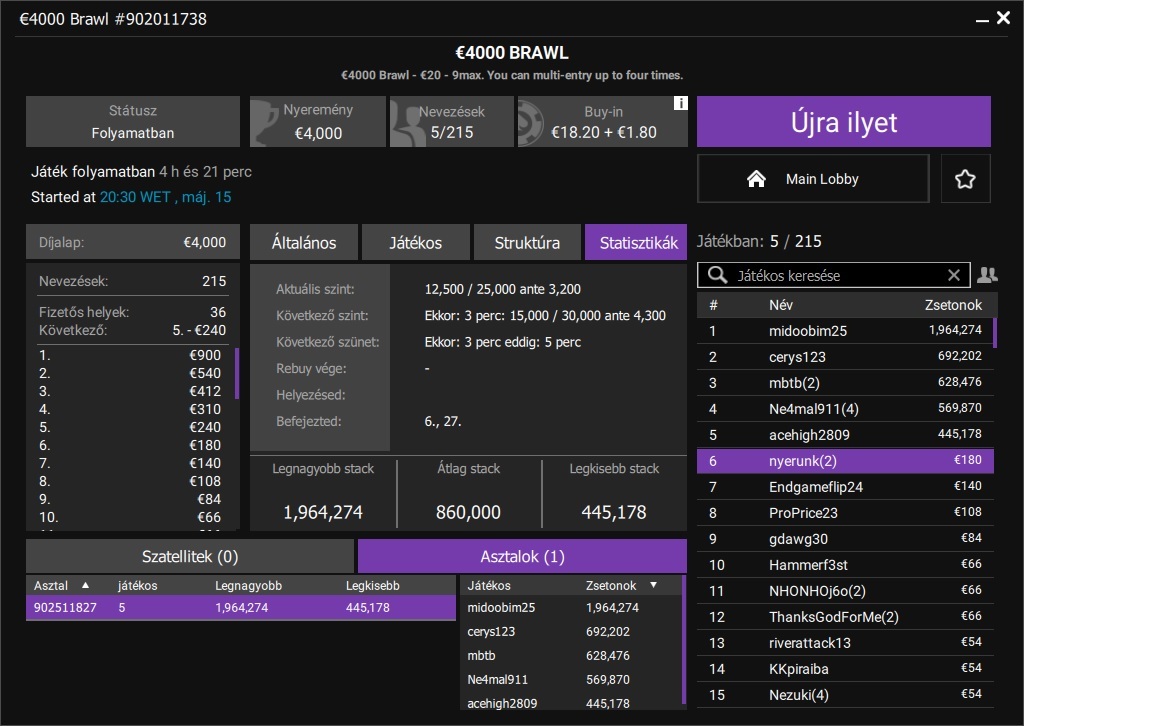Select midoobim25 in table players list
This screenshot has height=726, width=1152.
point(571,608)
